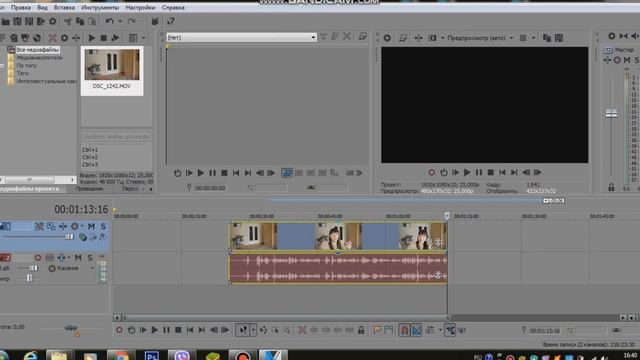Arm audio track 2 for recording
Screen dimensions: 640x360
(38, 258)
